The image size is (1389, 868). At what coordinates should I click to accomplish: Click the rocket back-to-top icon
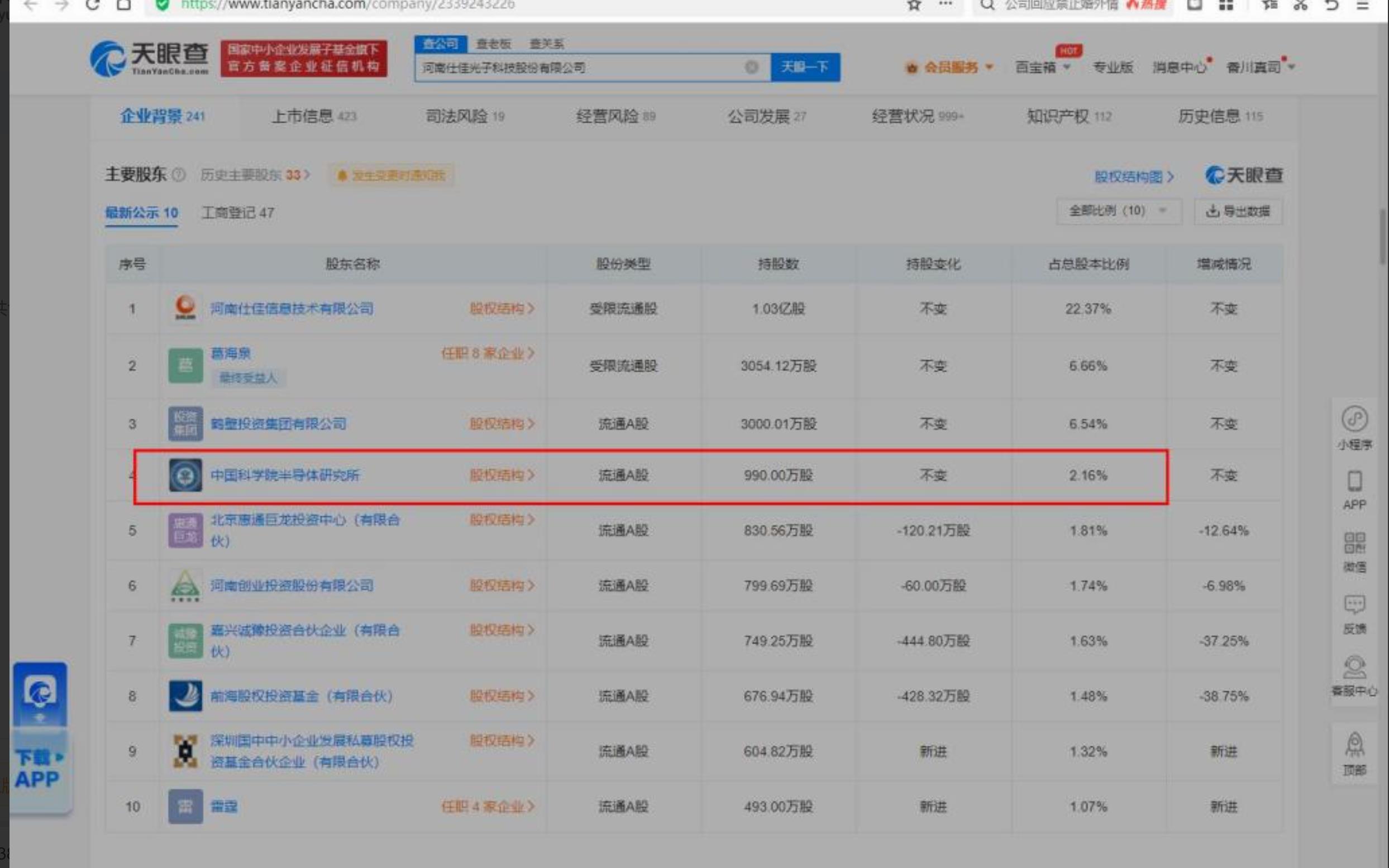pyautogui.click(x=1354, y=745)
